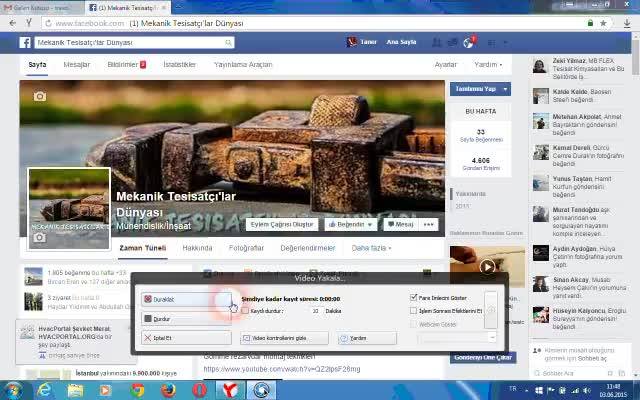Click the 'Mesaj' button on cover
The image size is (640, 400).
tap(401, 224)
